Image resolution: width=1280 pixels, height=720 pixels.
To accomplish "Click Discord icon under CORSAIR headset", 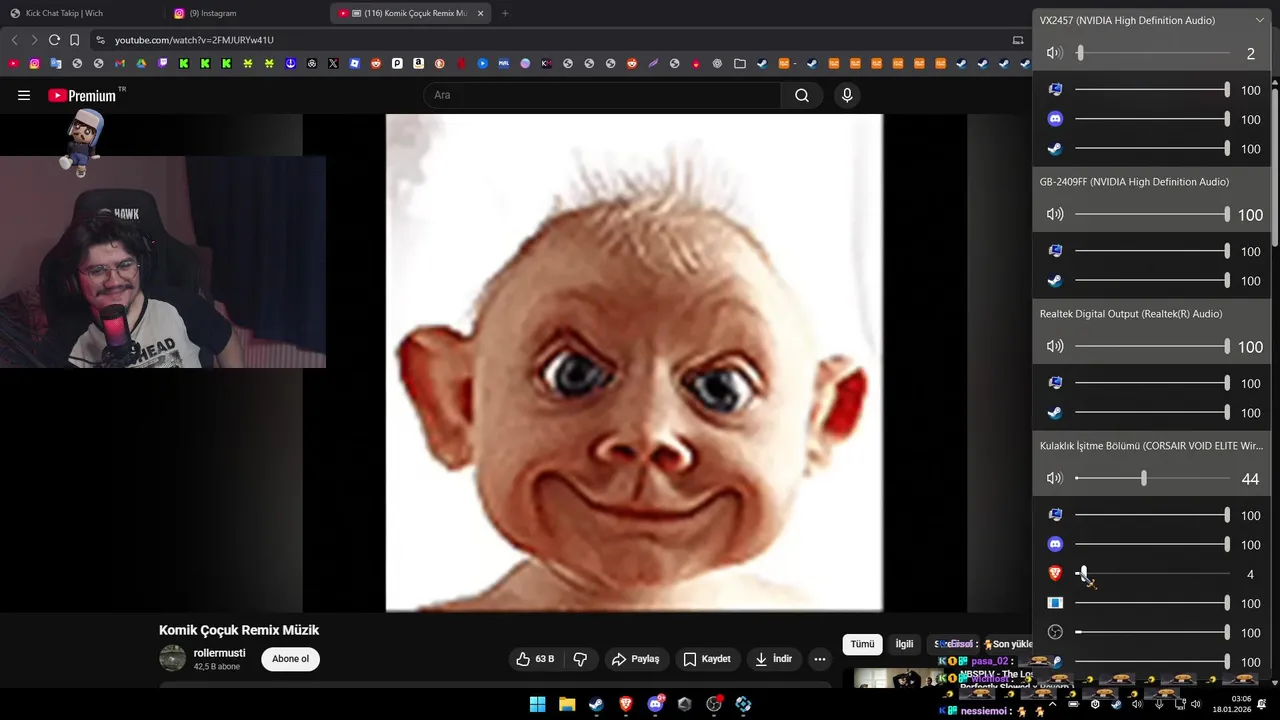I will (x=1055, y=545).
